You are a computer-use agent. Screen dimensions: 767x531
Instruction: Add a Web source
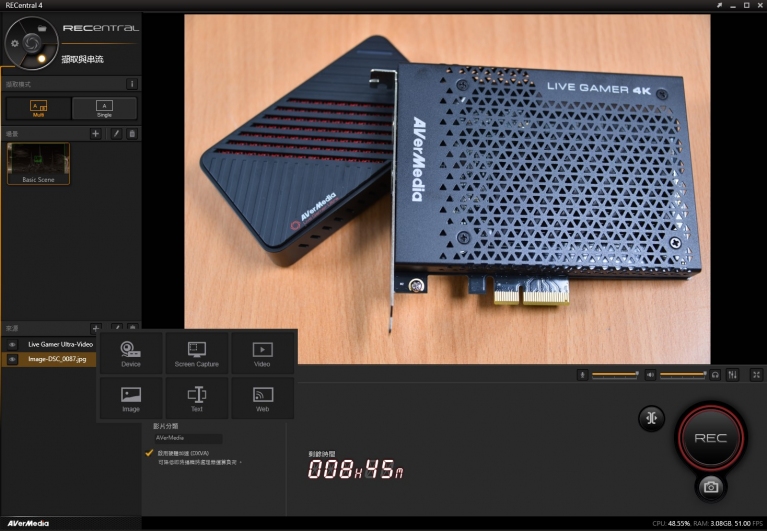(262, 398)
